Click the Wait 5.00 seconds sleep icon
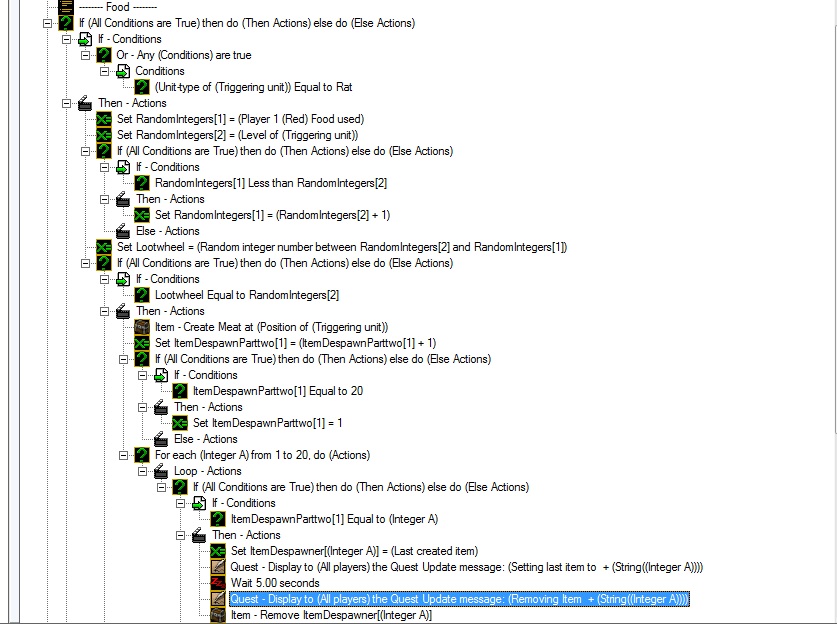This screenshot has width=837, height=624. [218, 583]
